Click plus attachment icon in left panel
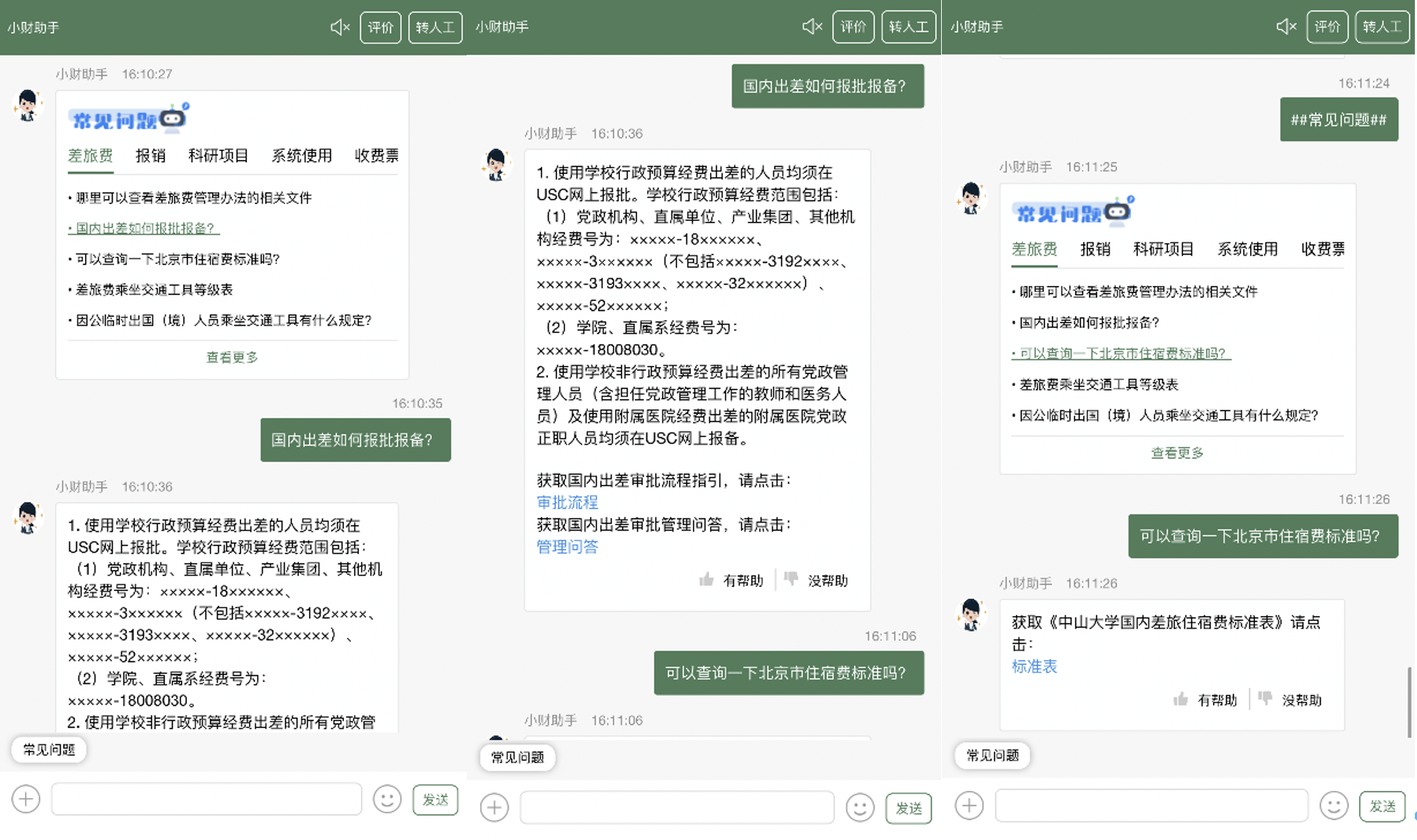 26,799
